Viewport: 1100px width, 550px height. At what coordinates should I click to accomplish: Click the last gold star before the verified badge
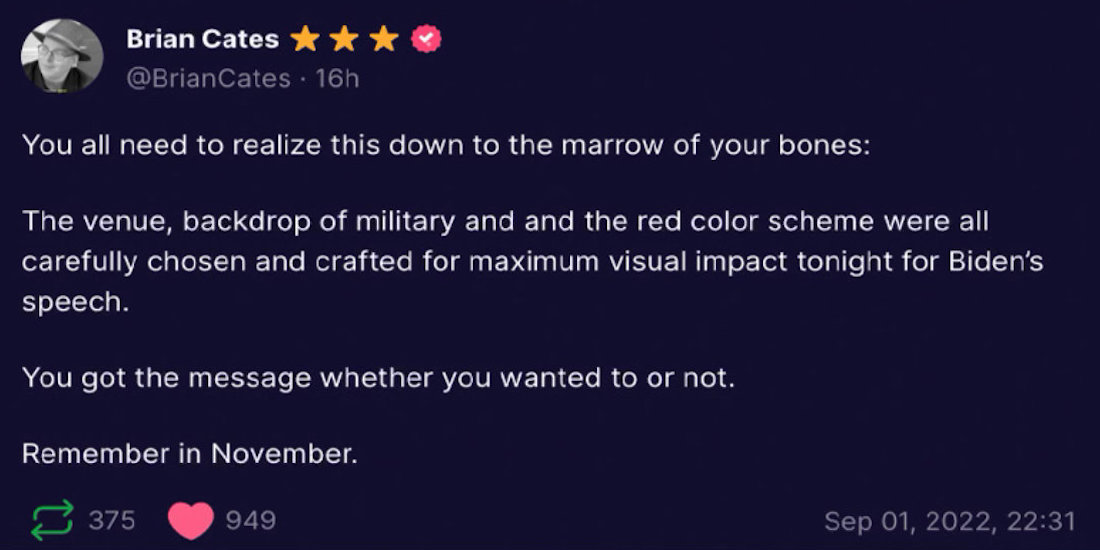(384, 39)
